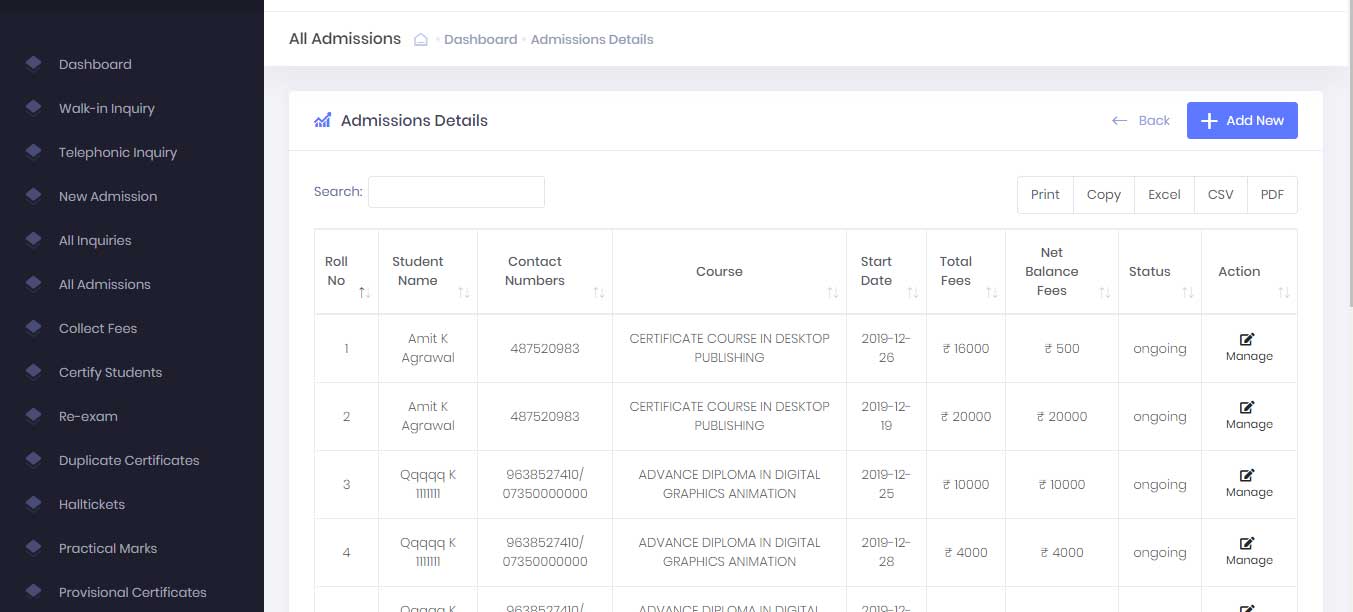Click the Manage edit icon for roll no 3
The image size is (1353, 612).
point(1247,475)
